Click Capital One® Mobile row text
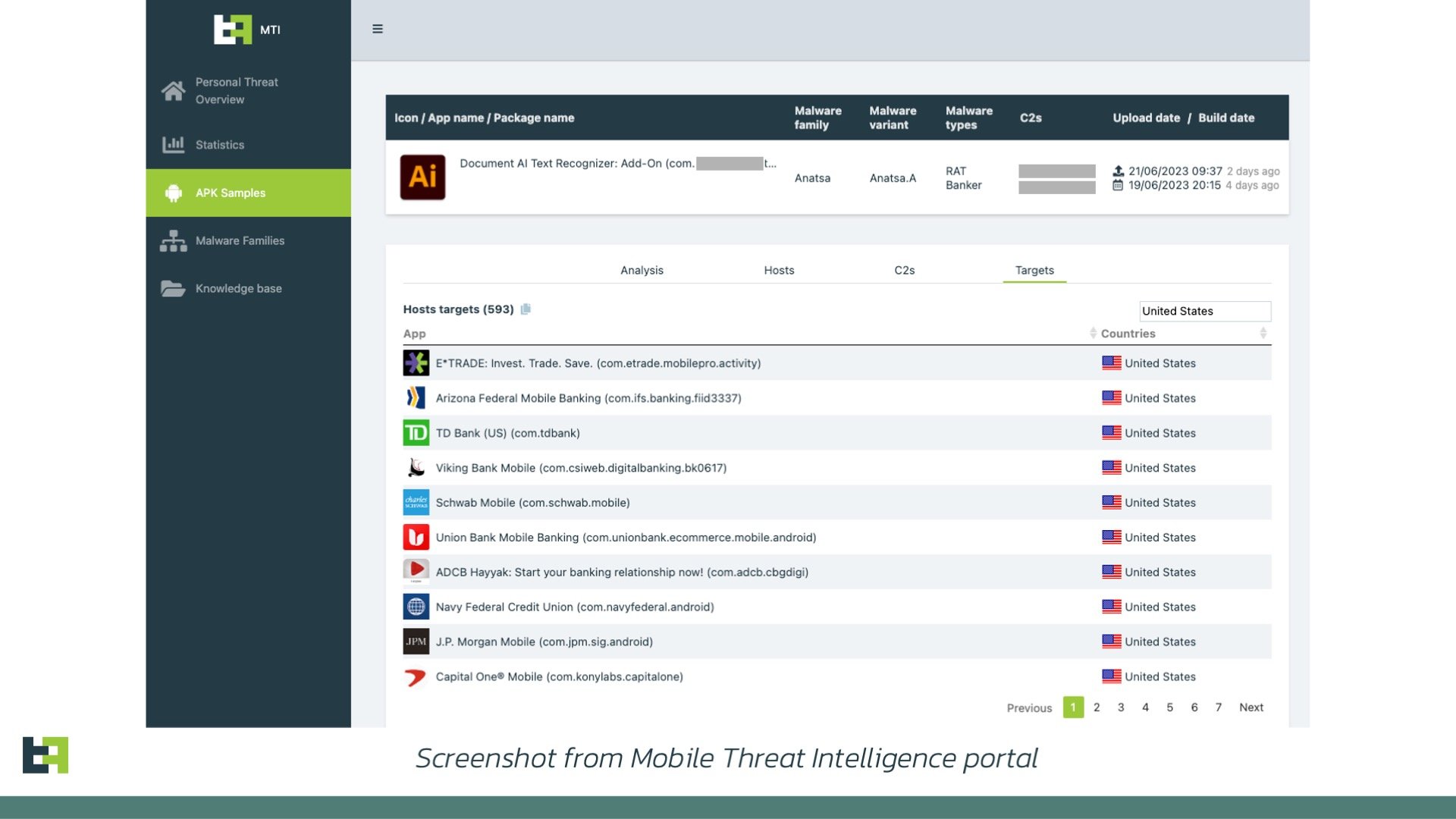Viewport: 1456px width, 819px height. point(559,676)
